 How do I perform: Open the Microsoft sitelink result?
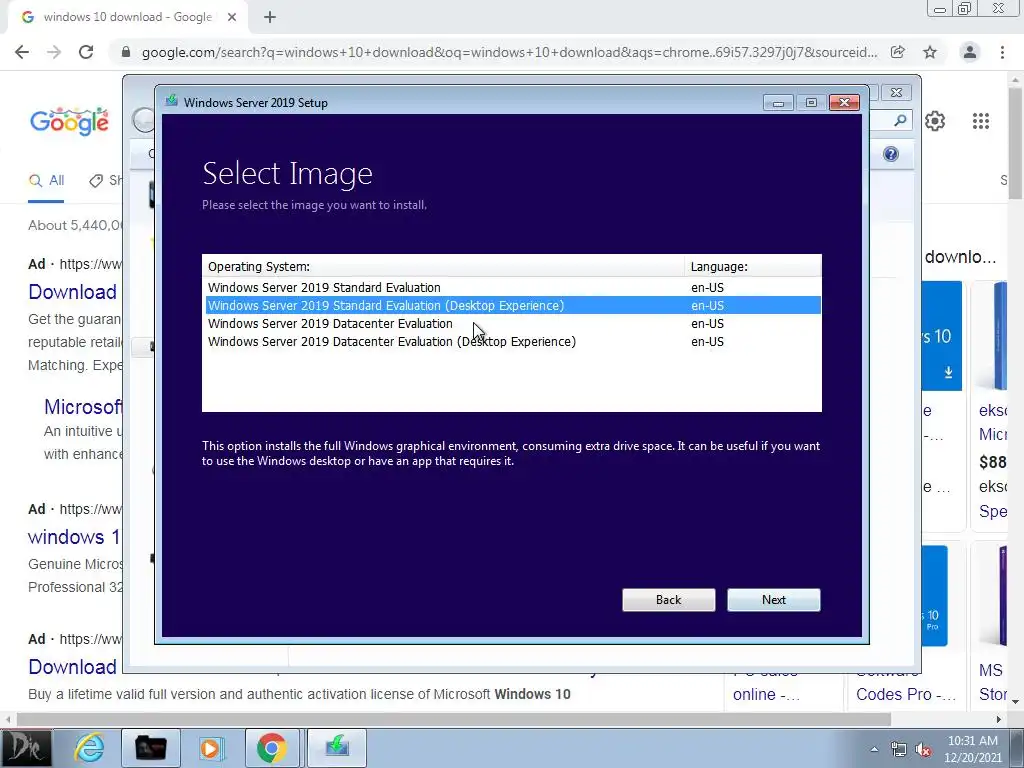(83, 407)
